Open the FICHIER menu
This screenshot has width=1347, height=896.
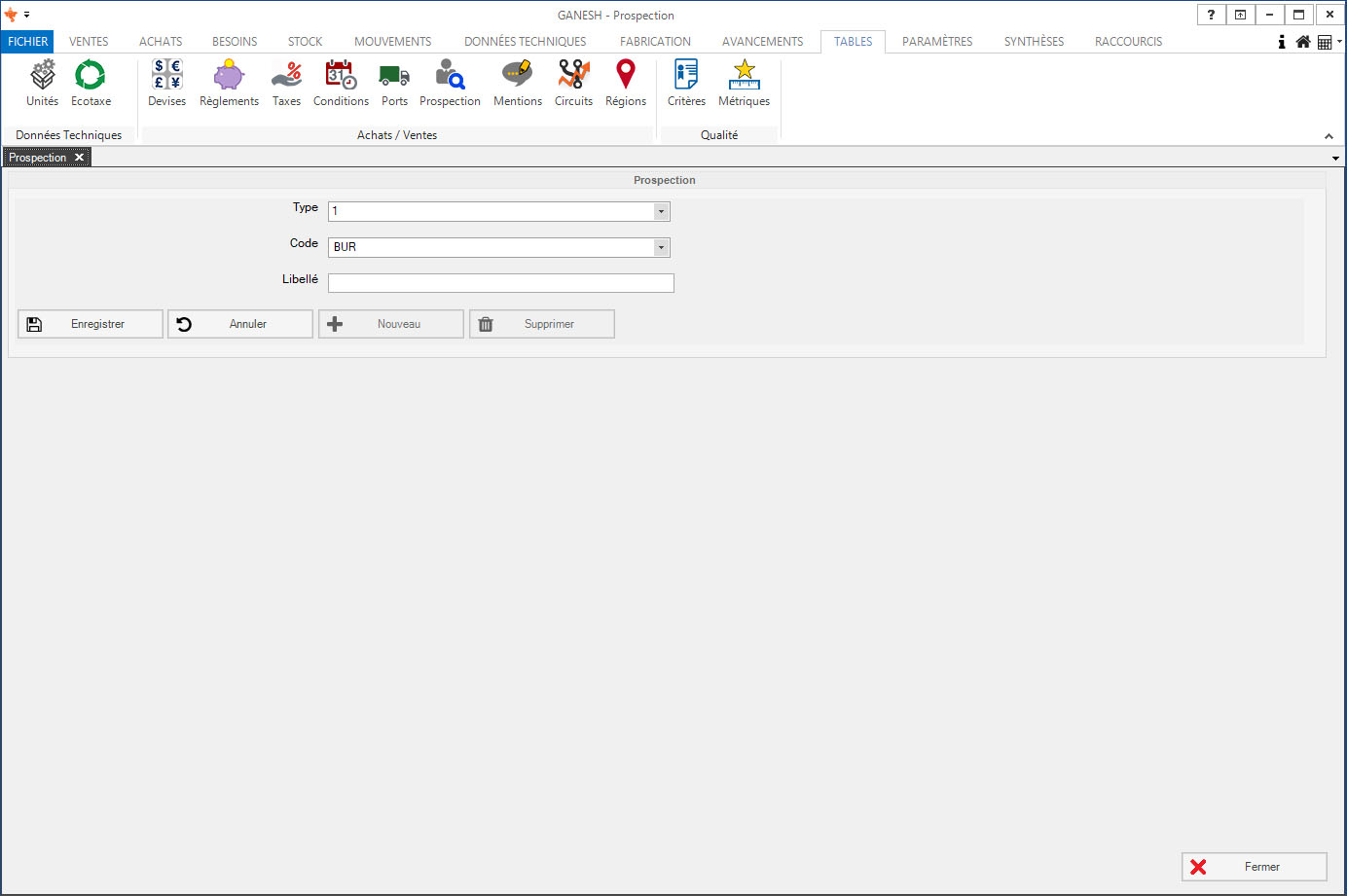tap(27, 42)
